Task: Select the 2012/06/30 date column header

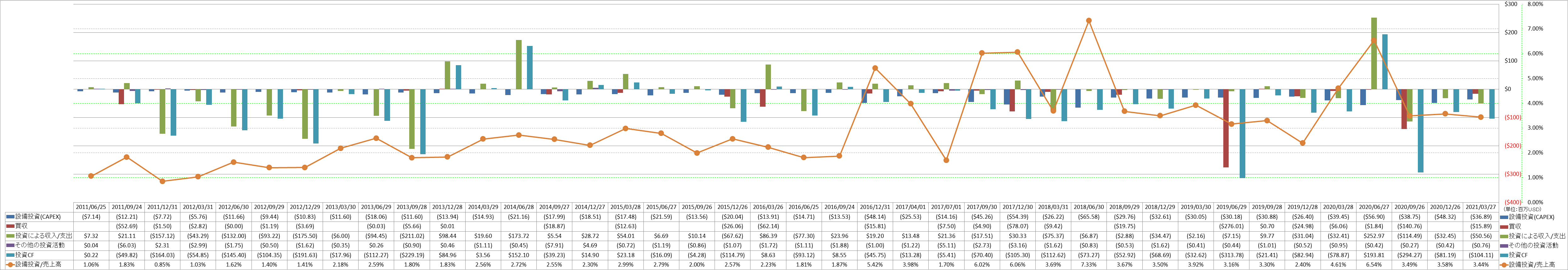Action: click(x=233, y=207)
